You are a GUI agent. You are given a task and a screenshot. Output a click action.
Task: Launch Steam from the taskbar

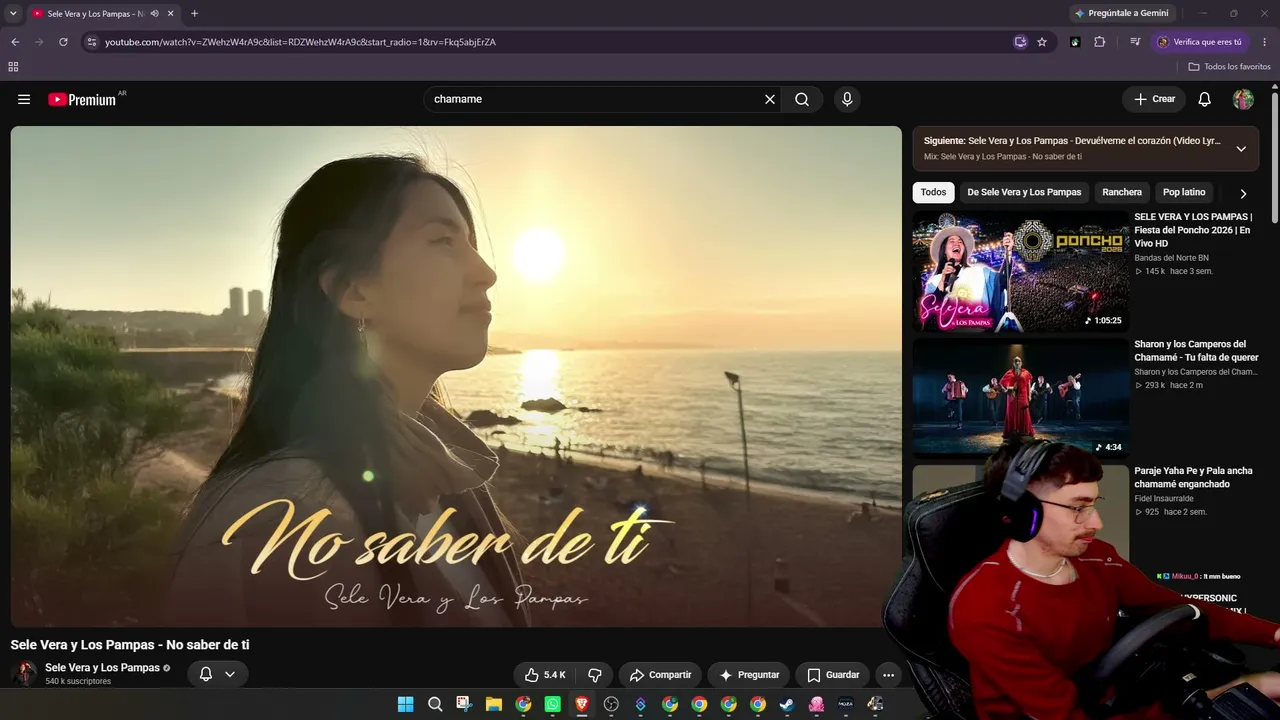[787, 704]
